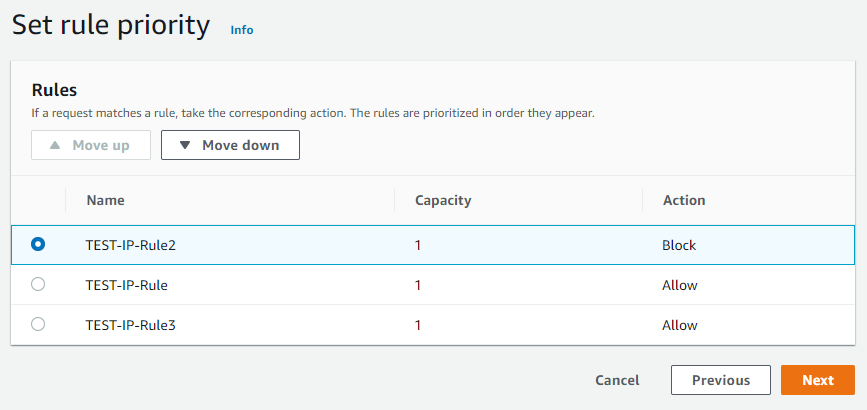This screenshot has width=867, height=410.
Task: Select the TEST-IP-Rule3 radio button
Action: (x=38, y=324)
